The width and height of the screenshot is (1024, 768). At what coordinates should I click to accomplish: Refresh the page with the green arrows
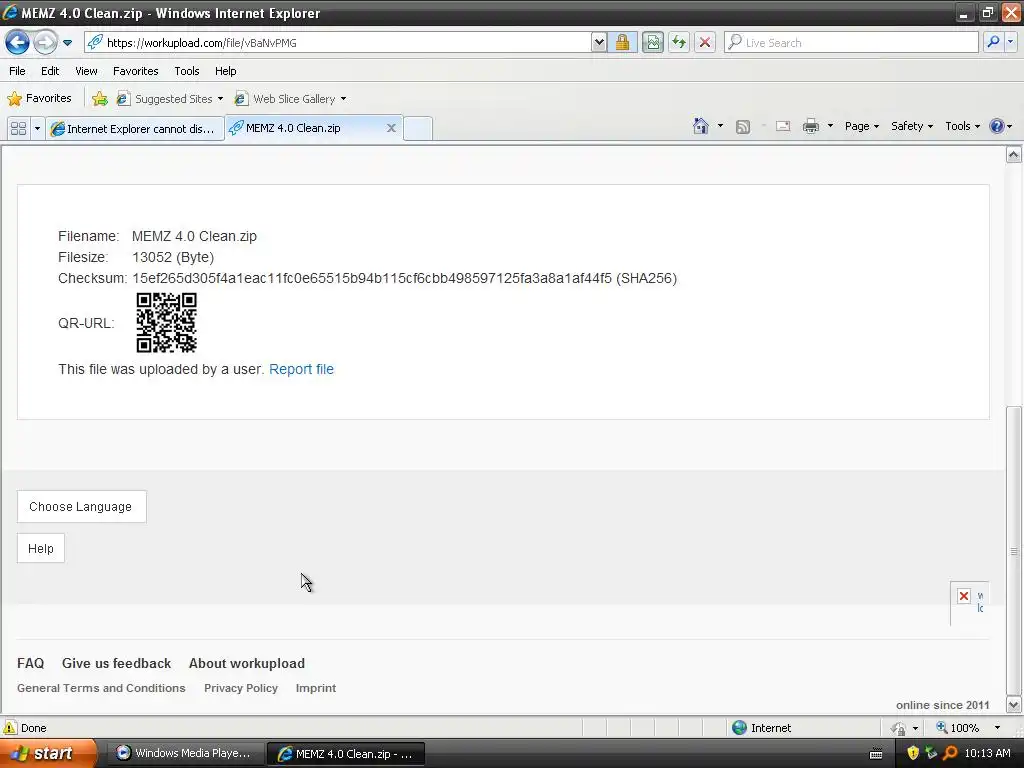(679, 42)
